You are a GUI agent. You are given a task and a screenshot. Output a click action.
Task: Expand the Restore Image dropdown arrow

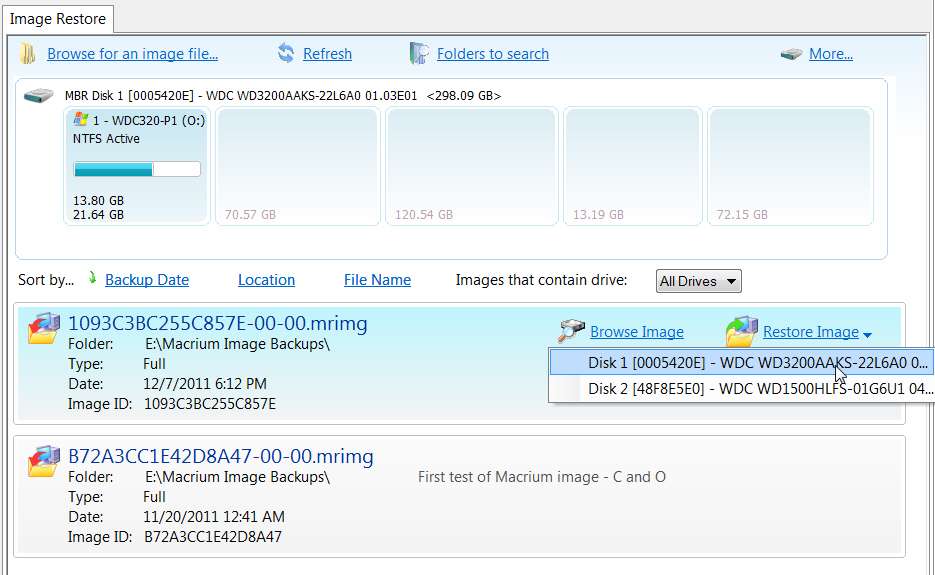point(867,335)
